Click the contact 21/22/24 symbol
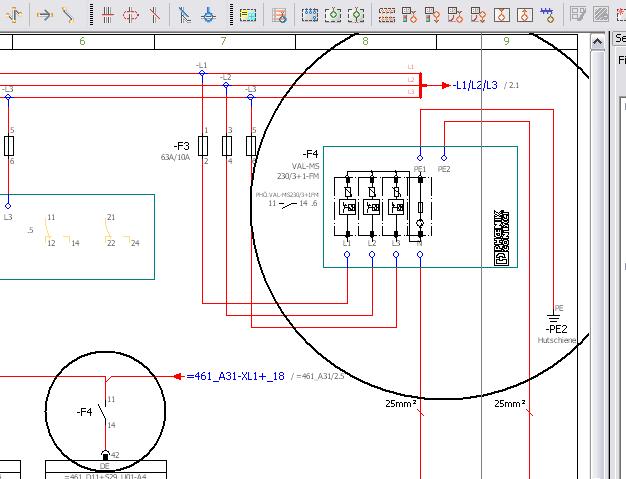The image size is (626, 479). [122, 231]
